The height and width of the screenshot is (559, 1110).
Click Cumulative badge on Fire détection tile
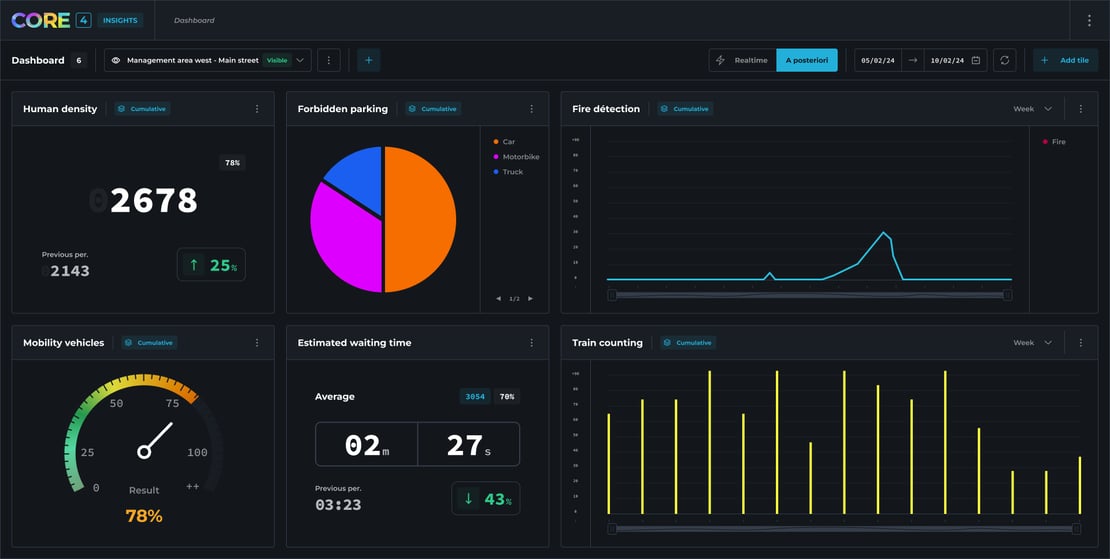click(x=685, y=109)
